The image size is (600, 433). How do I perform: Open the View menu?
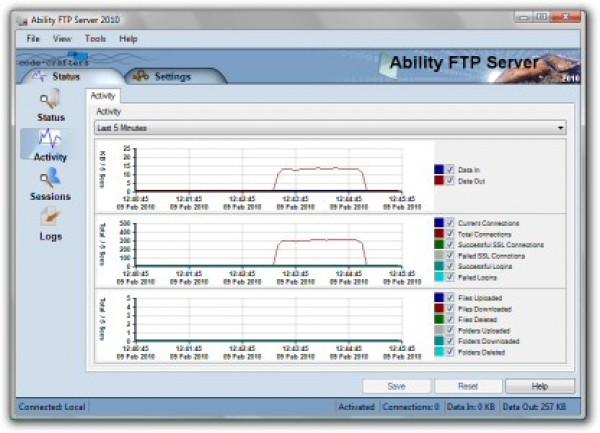[62, 38]
